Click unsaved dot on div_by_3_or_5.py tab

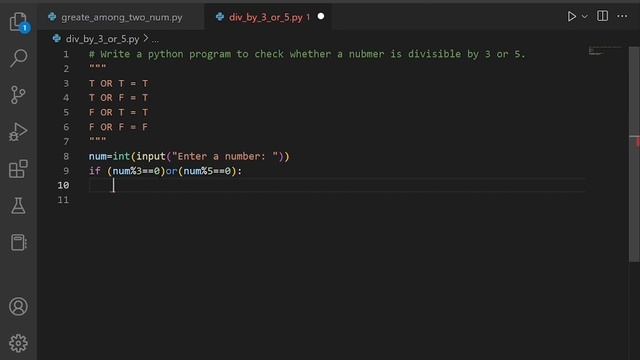tap(321, 16)
